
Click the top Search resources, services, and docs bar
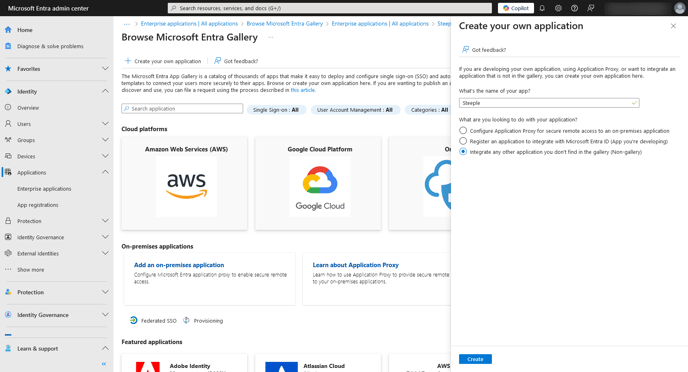tap(330, 8)
